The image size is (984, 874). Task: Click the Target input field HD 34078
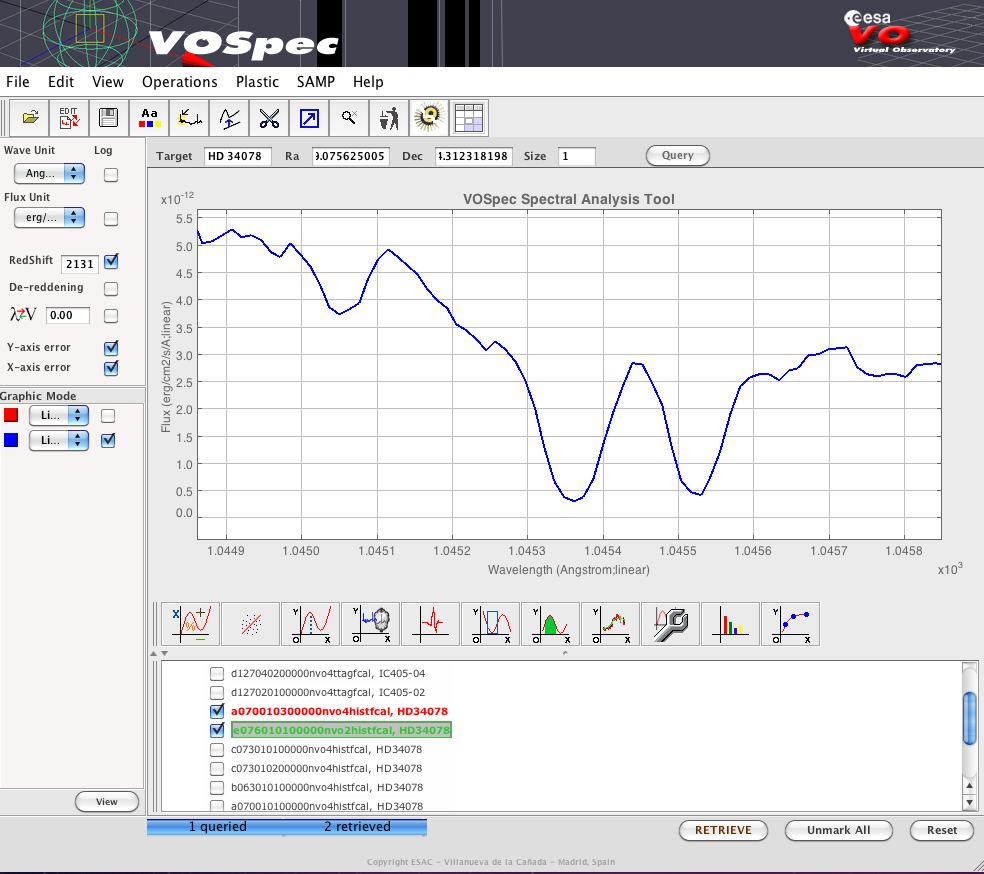237,156
